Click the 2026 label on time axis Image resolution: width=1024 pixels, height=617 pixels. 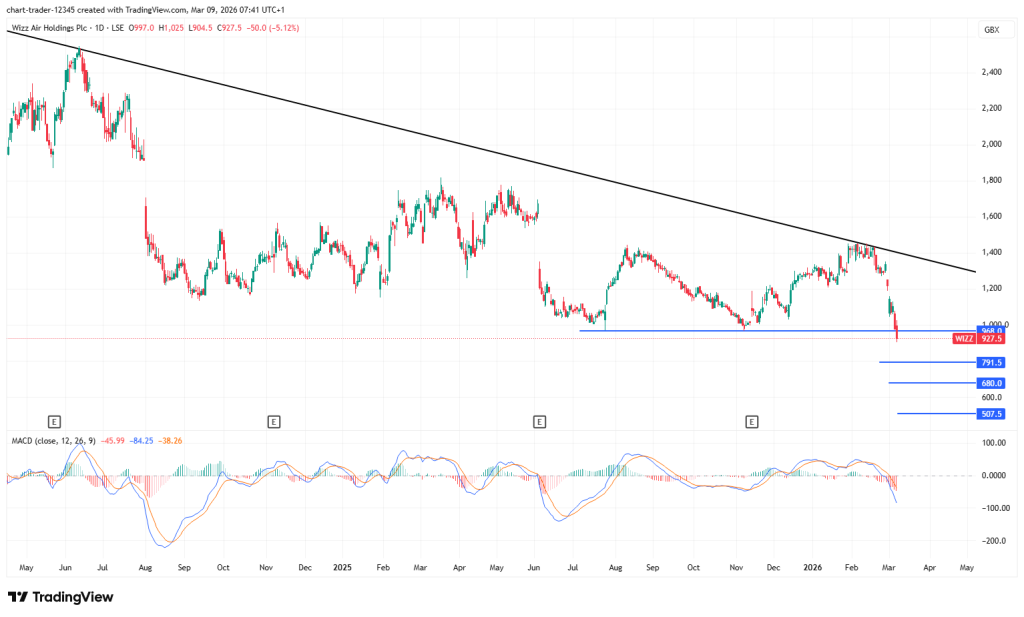tap(812, 566)
